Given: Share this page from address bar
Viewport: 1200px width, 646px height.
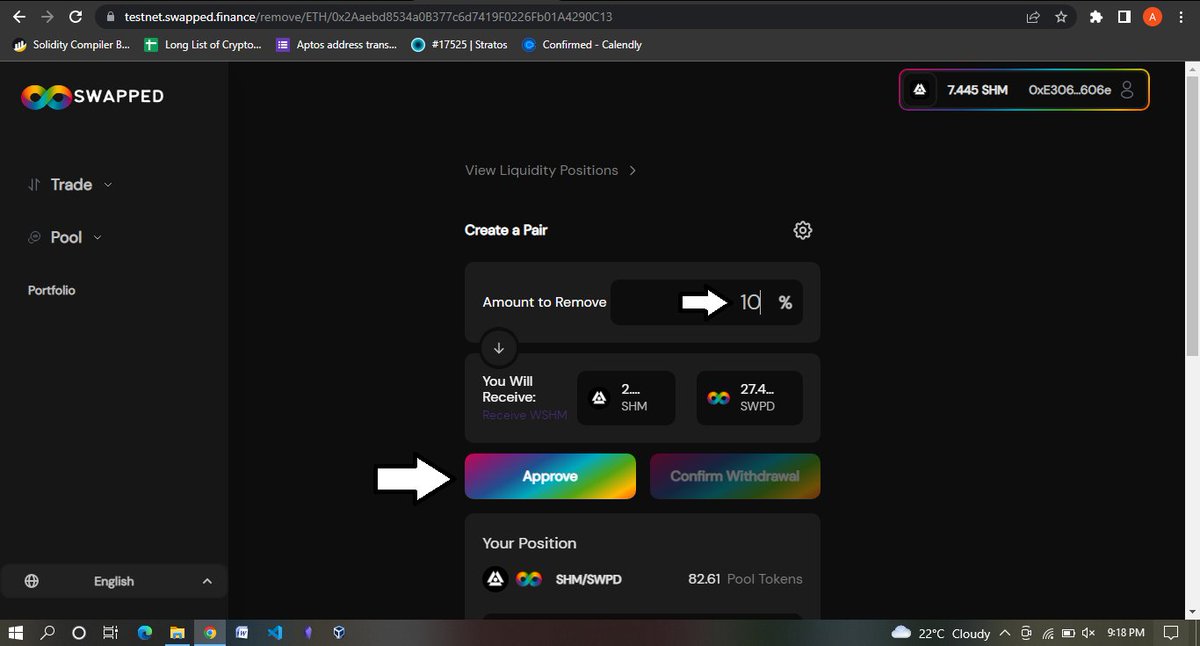Looking at the screenshot, I should [x=1033, y=17].
